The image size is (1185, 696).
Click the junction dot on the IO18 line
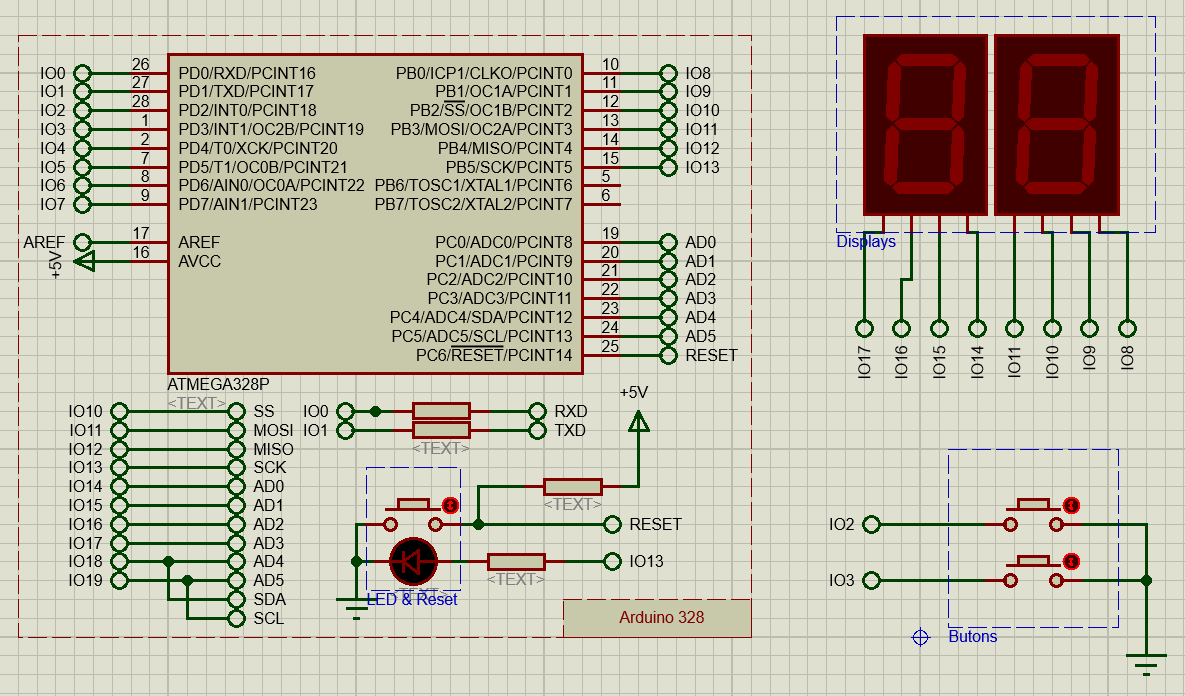[x=169, y=561]
